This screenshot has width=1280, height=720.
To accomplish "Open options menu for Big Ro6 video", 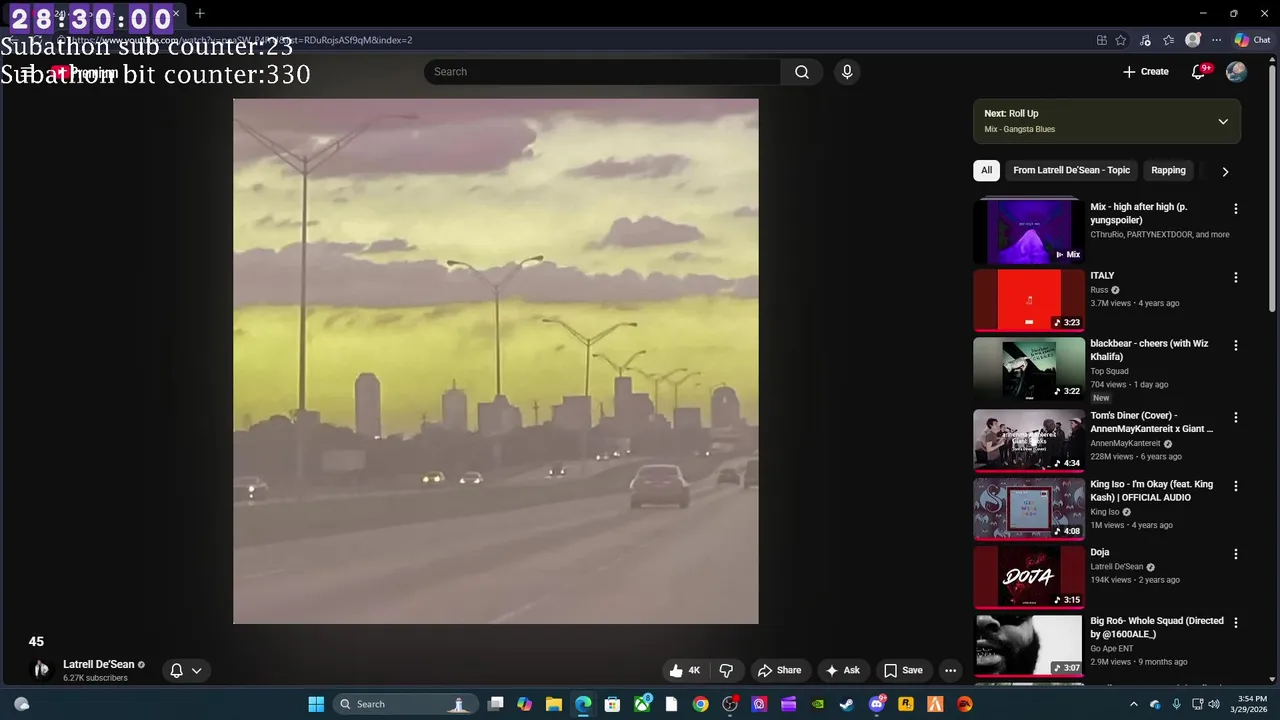I will coord(1235,622).
